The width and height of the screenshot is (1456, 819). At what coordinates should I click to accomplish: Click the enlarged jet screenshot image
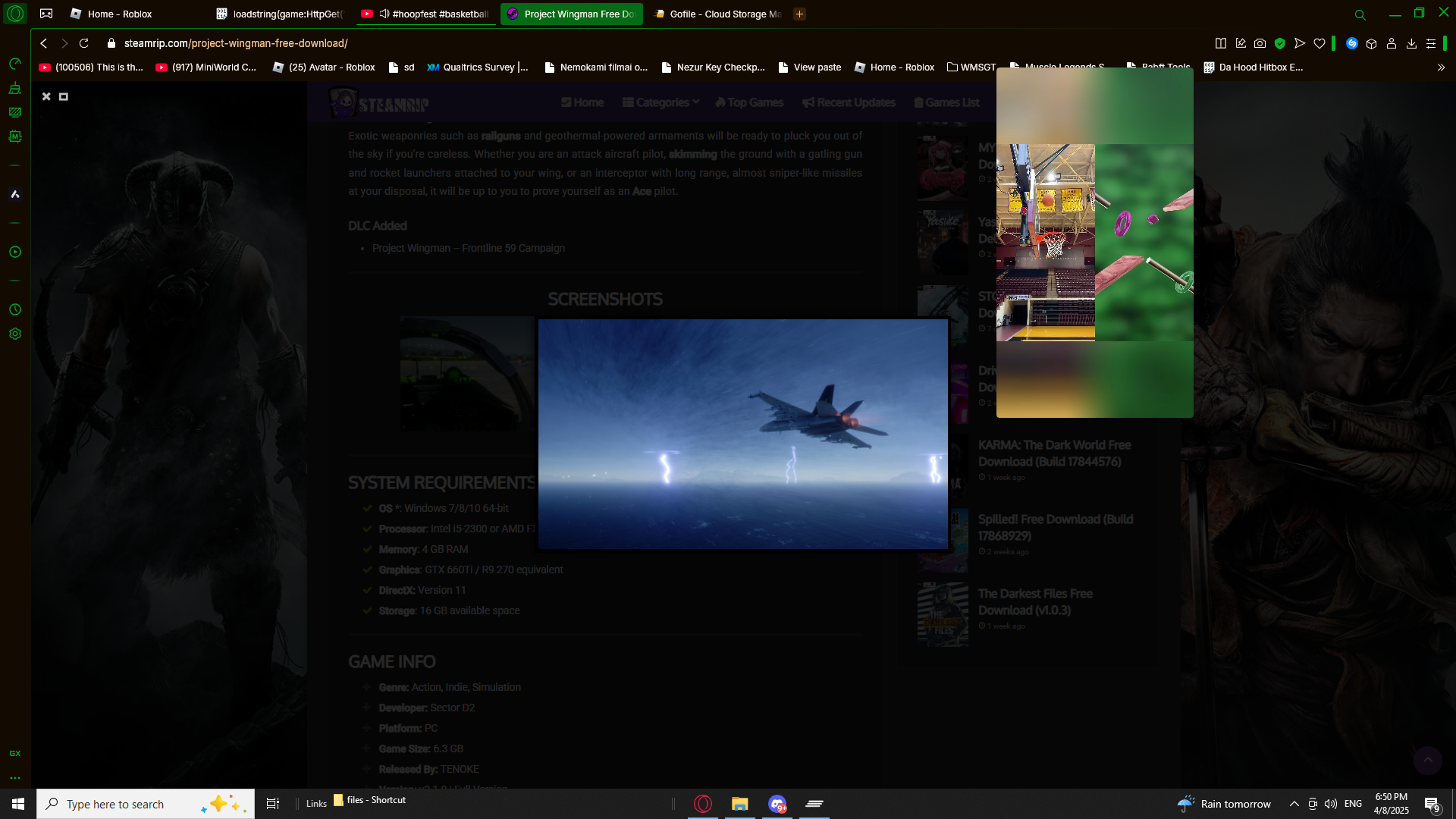(742, 434)
